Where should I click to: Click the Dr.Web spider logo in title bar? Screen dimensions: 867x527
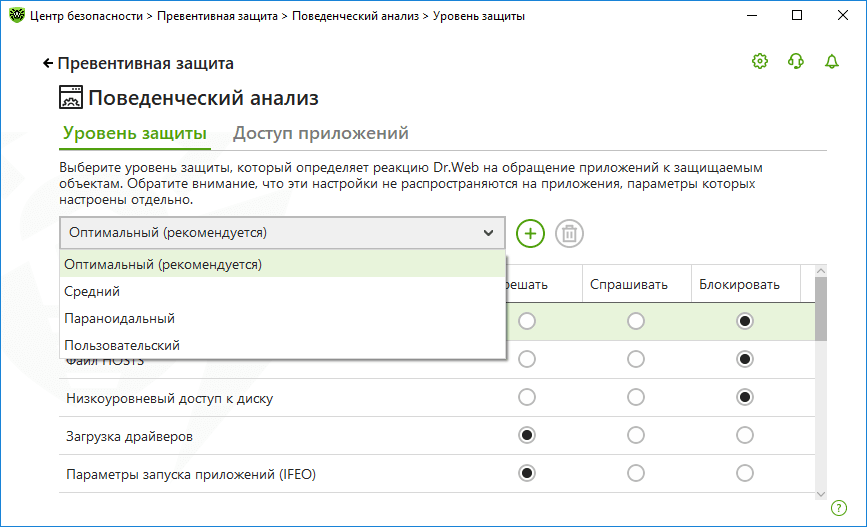pos(17,15)
